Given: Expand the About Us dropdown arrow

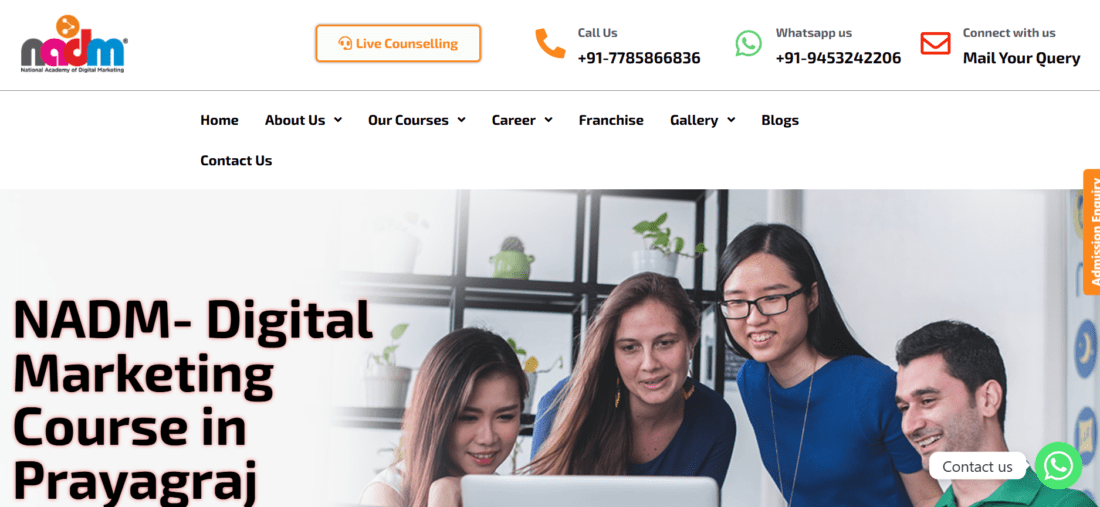Looking at the screenshot, I should coord(338,120).
